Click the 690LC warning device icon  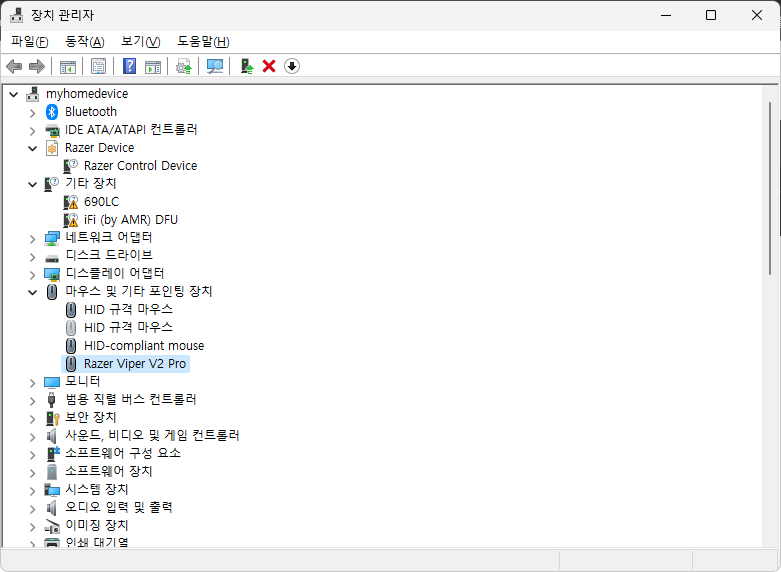pos(71,202)
